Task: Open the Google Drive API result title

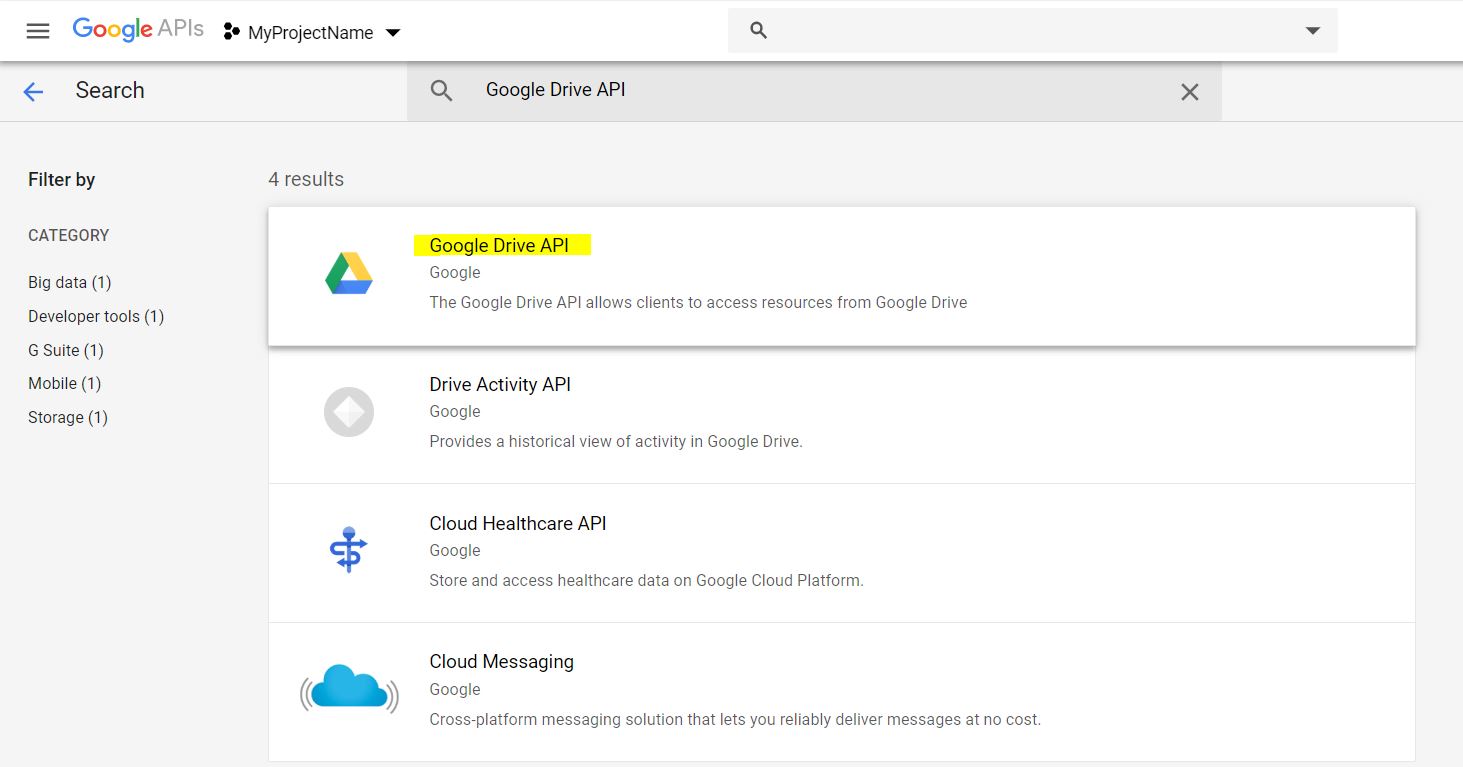Action: [499, 245]
